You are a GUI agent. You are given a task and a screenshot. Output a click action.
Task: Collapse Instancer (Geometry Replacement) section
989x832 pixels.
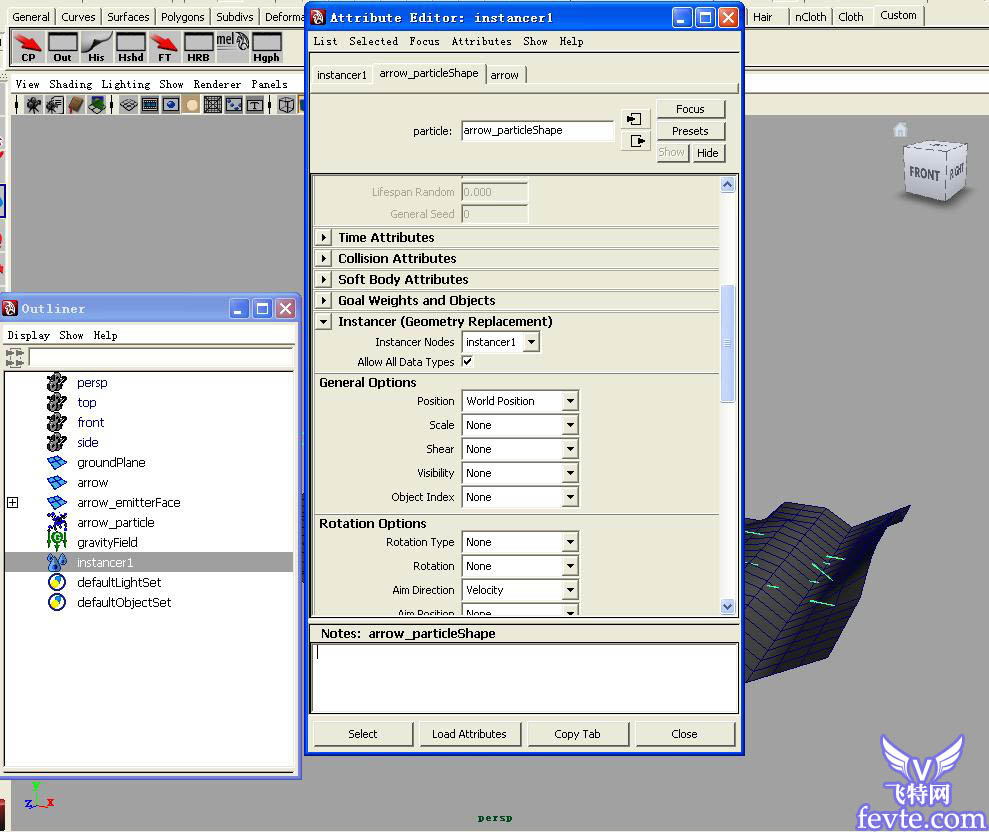coord(324,321)
